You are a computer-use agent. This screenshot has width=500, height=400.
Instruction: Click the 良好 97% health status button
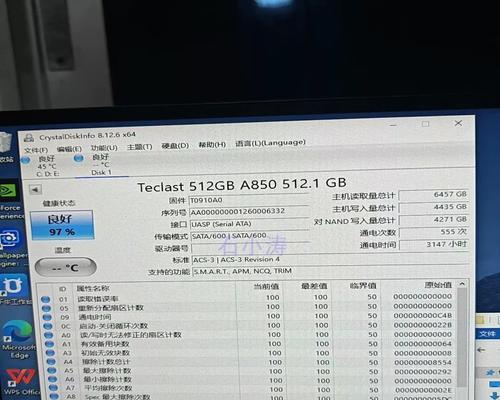click(x=62, y=225)
